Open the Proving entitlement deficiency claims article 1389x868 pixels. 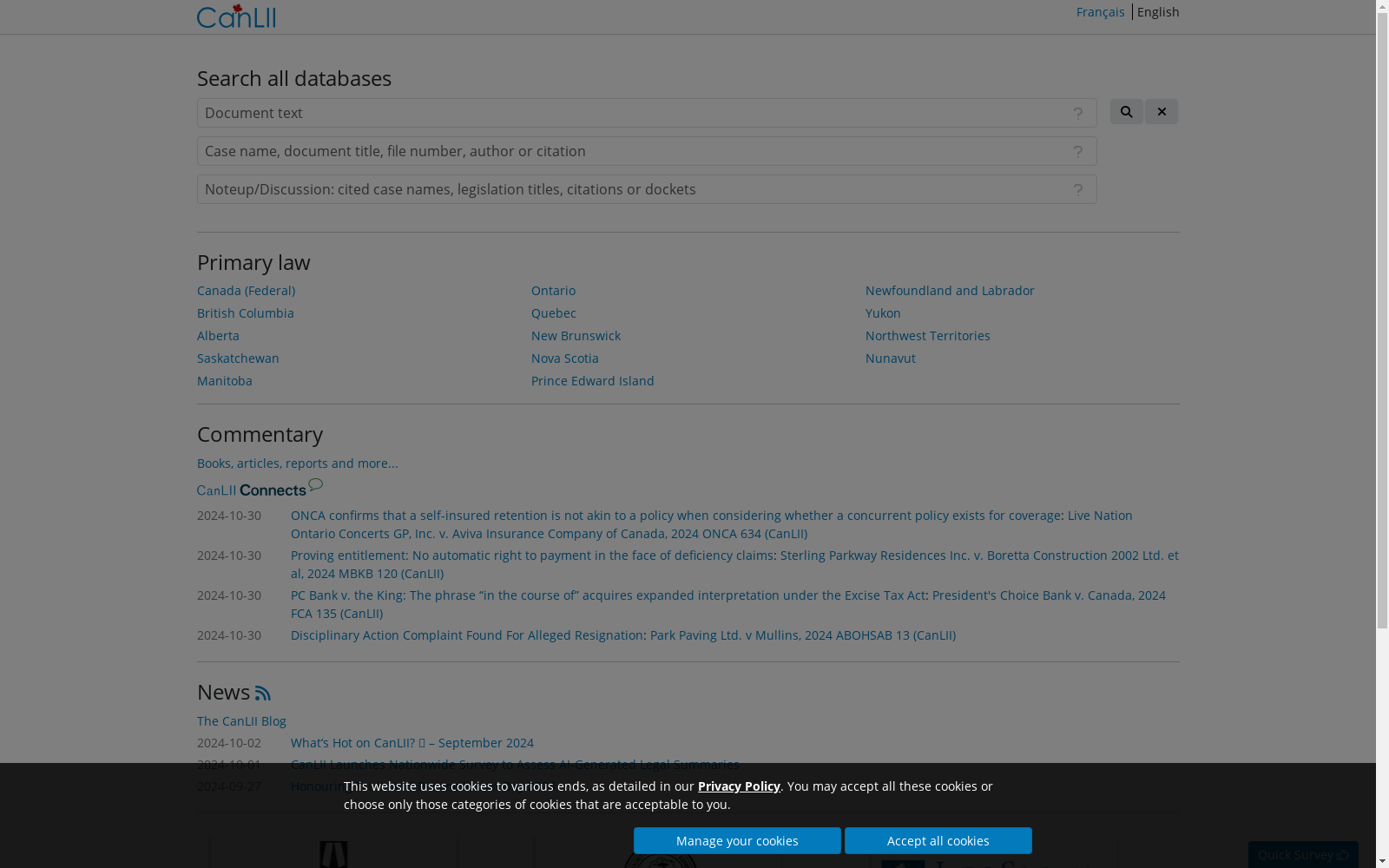[x=532, y=556]
